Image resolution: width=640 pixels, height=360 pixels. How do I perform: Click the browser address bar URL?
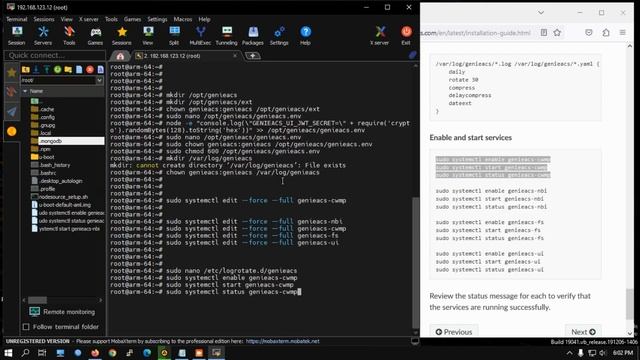(476, 33)
